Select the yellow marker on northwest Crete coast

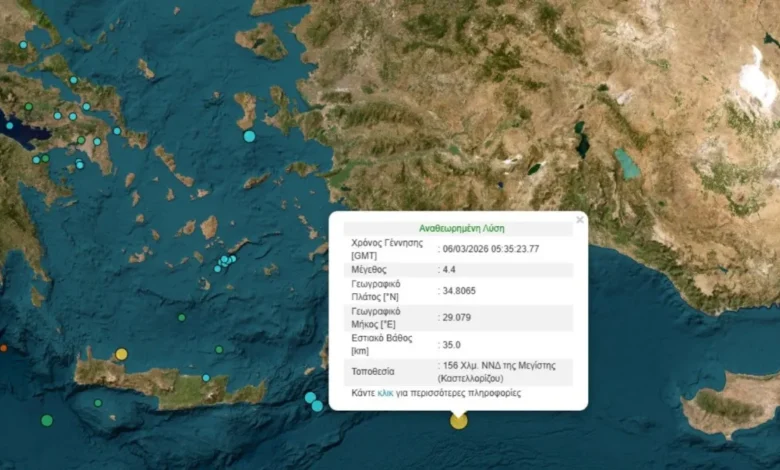(121, 354)
